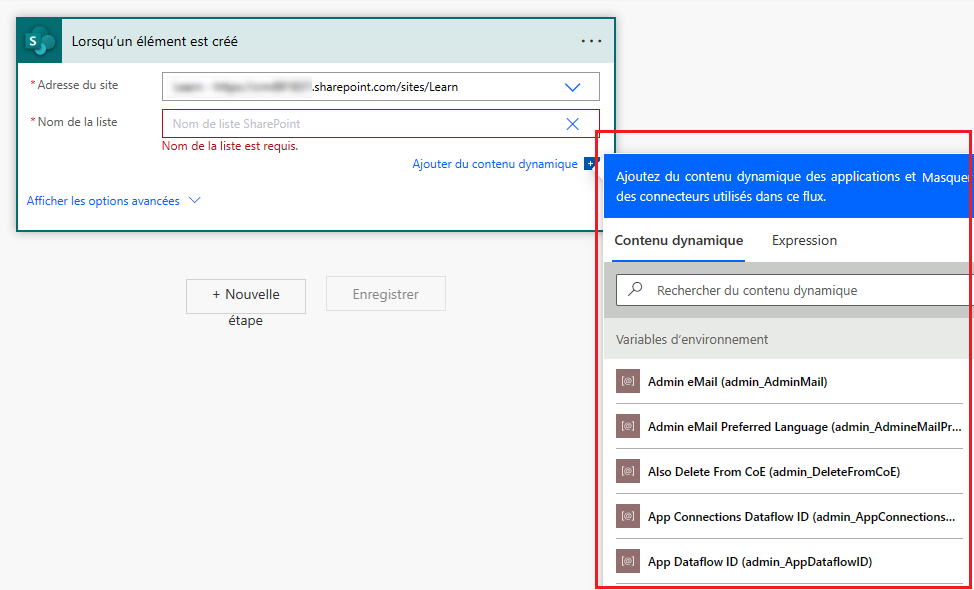The width and height of the screenshot is (974, 590).
Task: Click the variable icon for App Dataflow ID
Action: point(628,561)
